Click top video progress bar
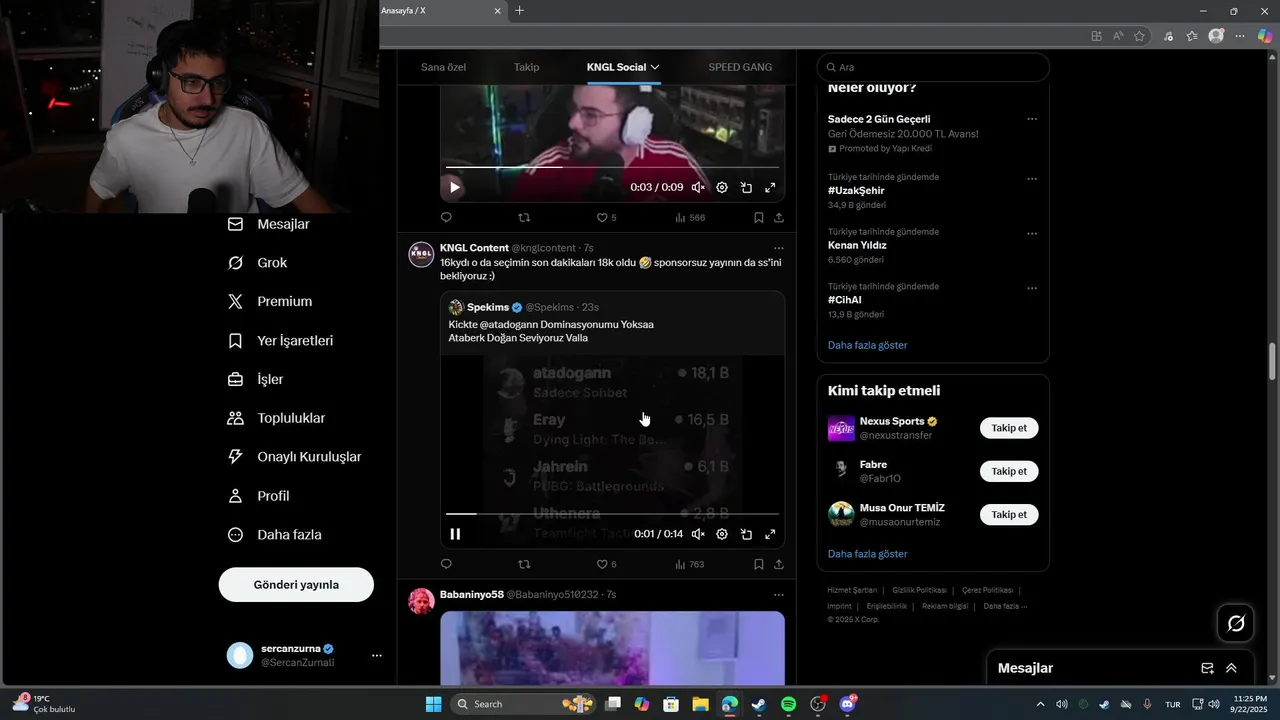Screen dimensions: 1280x720 click(x=612, y=167)
